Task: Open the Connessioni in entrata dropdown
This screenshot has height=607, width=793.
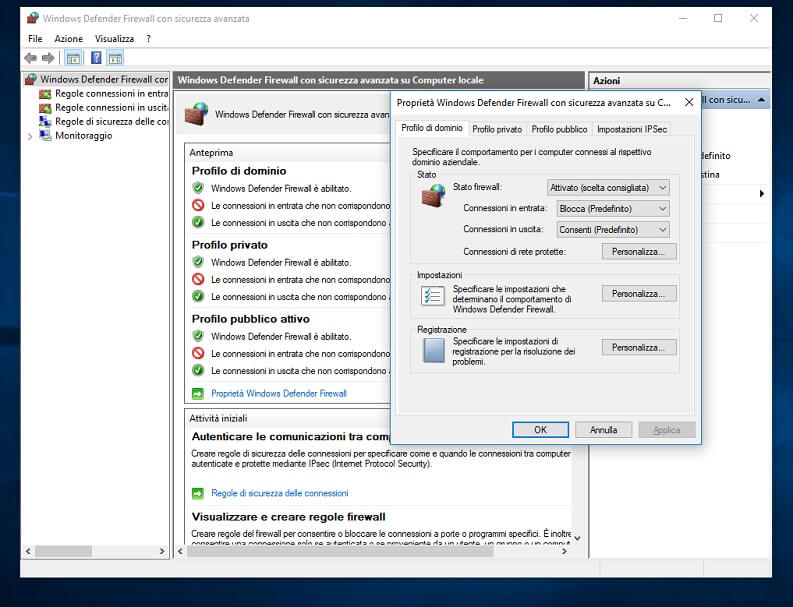Action: 613,208
